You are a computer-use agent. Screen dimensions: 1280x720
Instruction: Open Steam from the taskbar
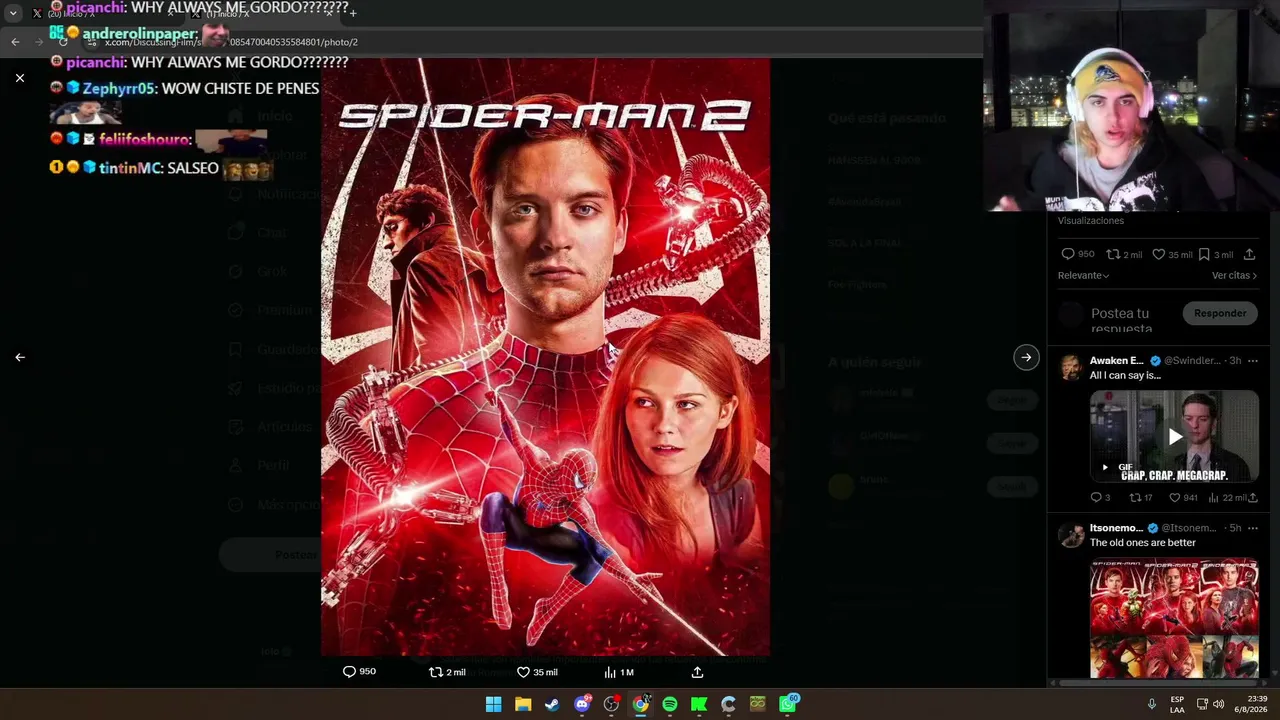point(552,704)
